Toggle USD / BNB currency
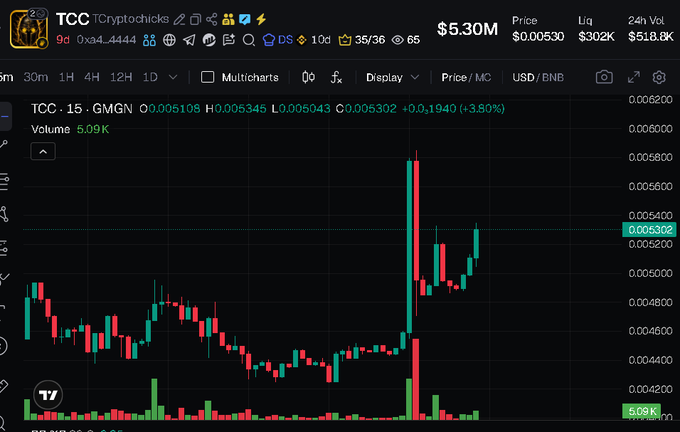Screen dimensions: 680x432 click(538, 77)
